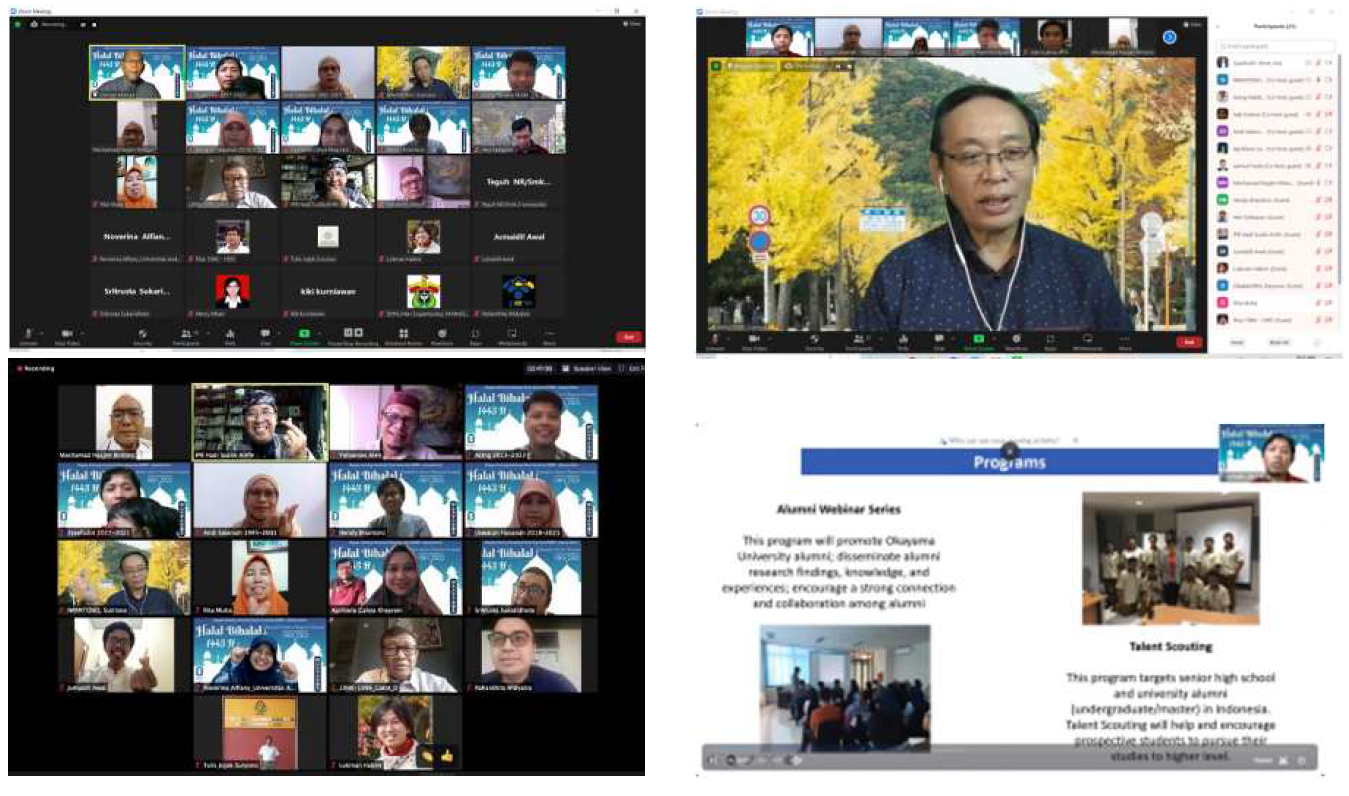Toggle Stop Video in the top-left meeting toolbar
The height and width of the screenshot is (796, 1349).
point(66,335)
